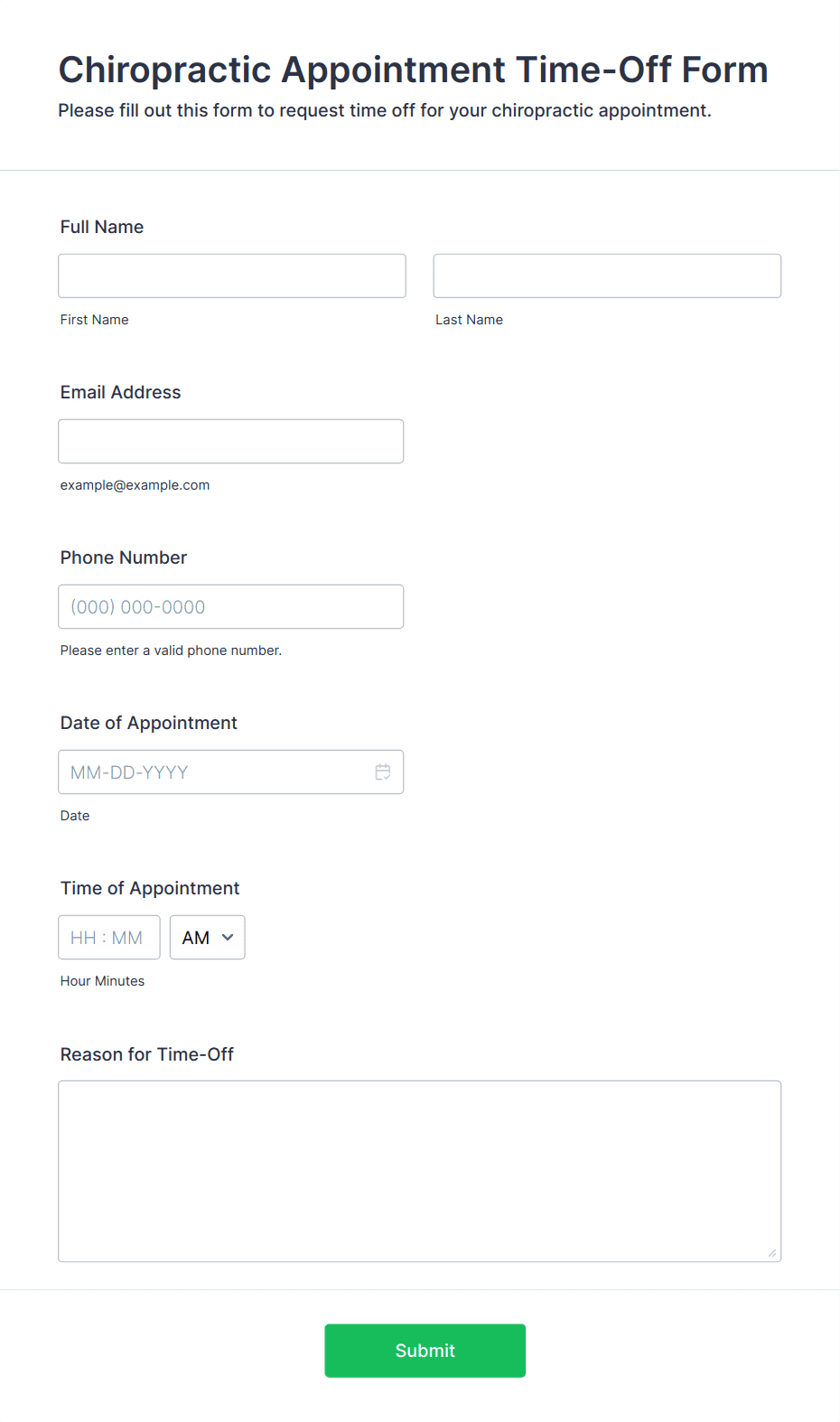Select the AM time period dropdown
The height and width of the screenshot is (1422, 840).
[x=208, y=938]
